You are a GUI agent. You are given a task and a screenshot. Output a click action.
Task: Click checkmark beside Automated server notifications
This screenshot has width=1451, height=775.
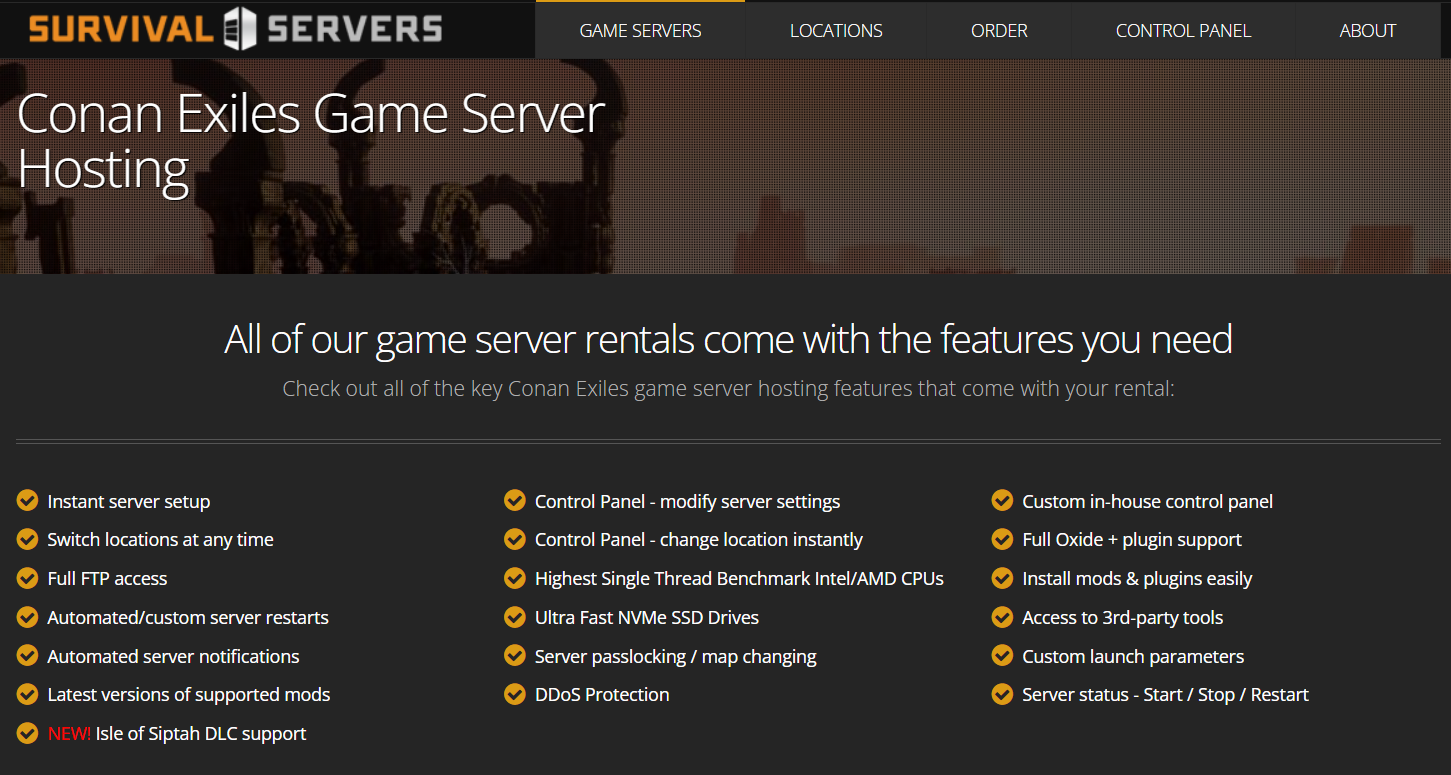click(28, 656)
